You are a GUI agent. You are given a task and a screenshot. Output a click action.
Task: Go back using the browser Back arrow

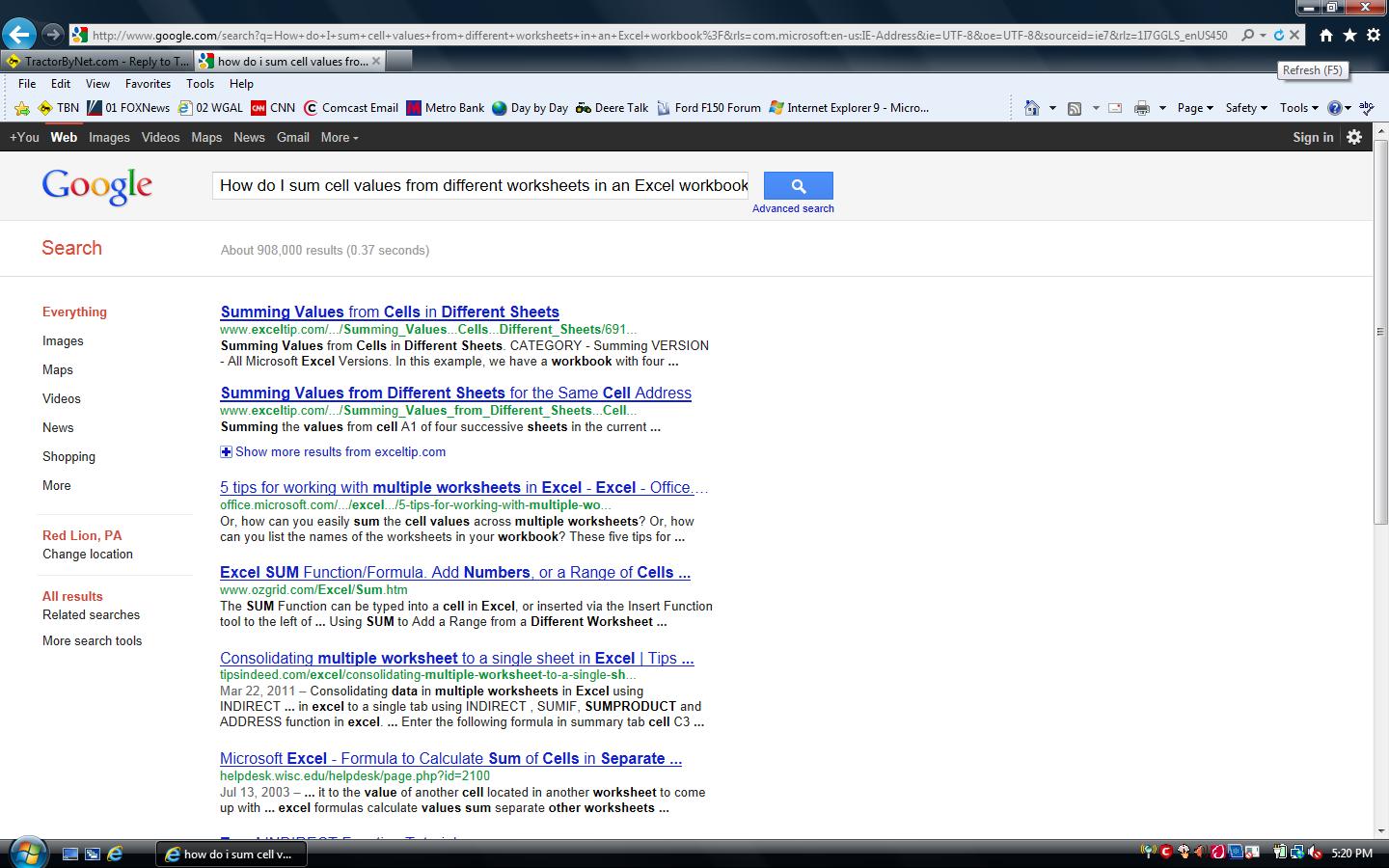[x=18, y=35]
